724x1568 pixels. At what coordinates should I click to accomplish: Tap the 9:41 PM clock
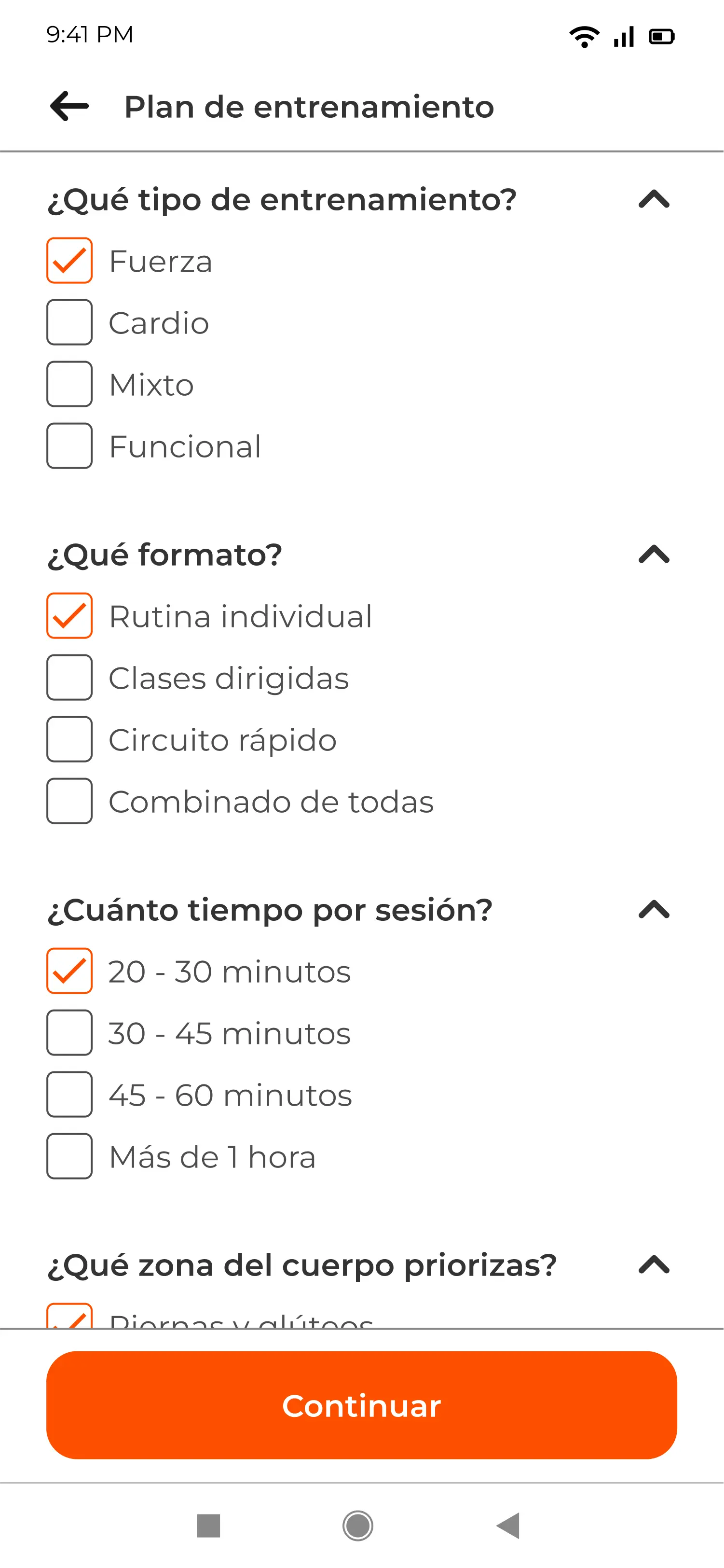(x=90, y=35)
